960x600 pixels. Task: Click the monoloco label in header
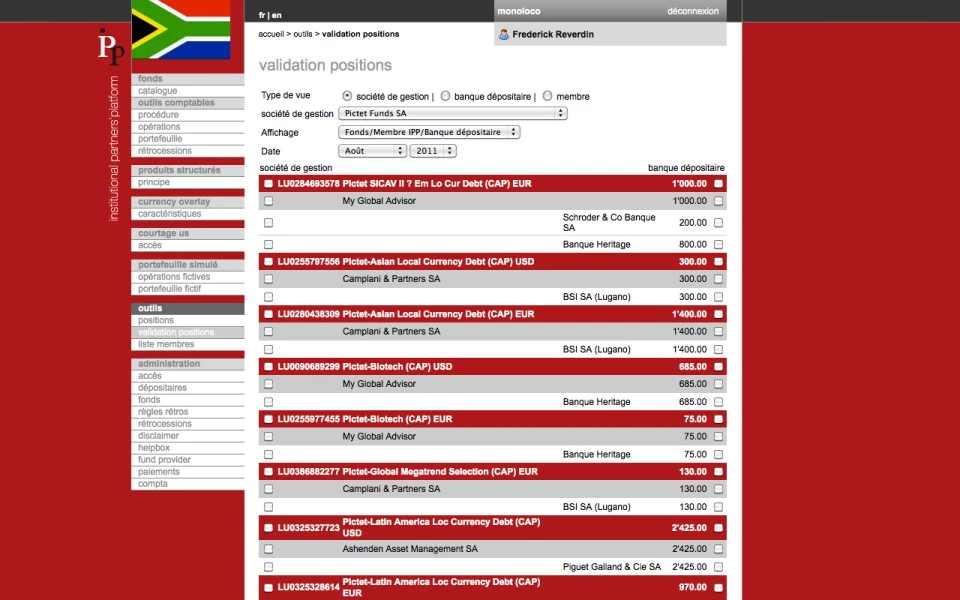point(519,11)
